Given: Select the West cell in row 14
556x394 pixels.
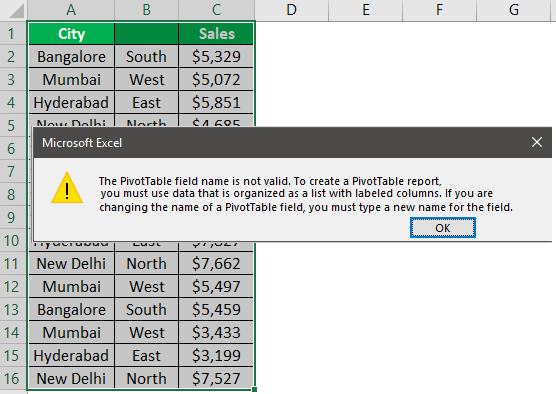Looking at the screenshot, I should [146, 333].
